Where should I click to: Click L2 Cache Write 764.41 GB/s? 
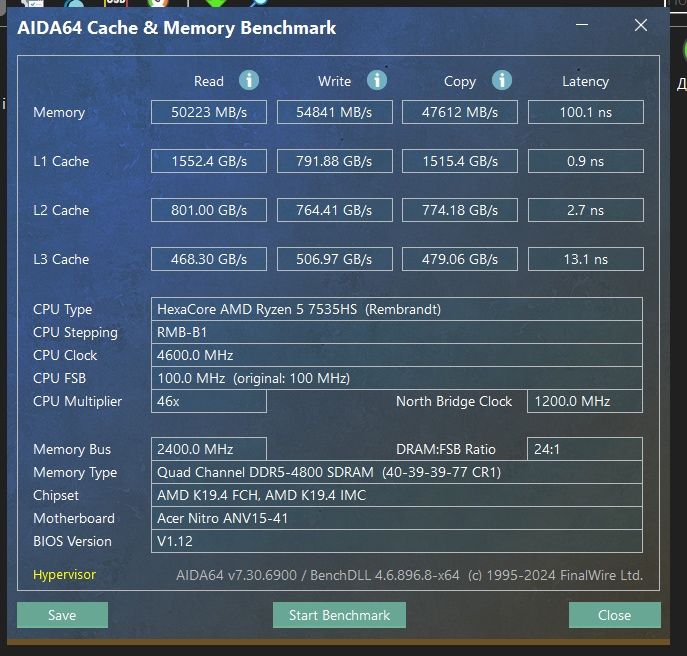click(x=335, y=210)
